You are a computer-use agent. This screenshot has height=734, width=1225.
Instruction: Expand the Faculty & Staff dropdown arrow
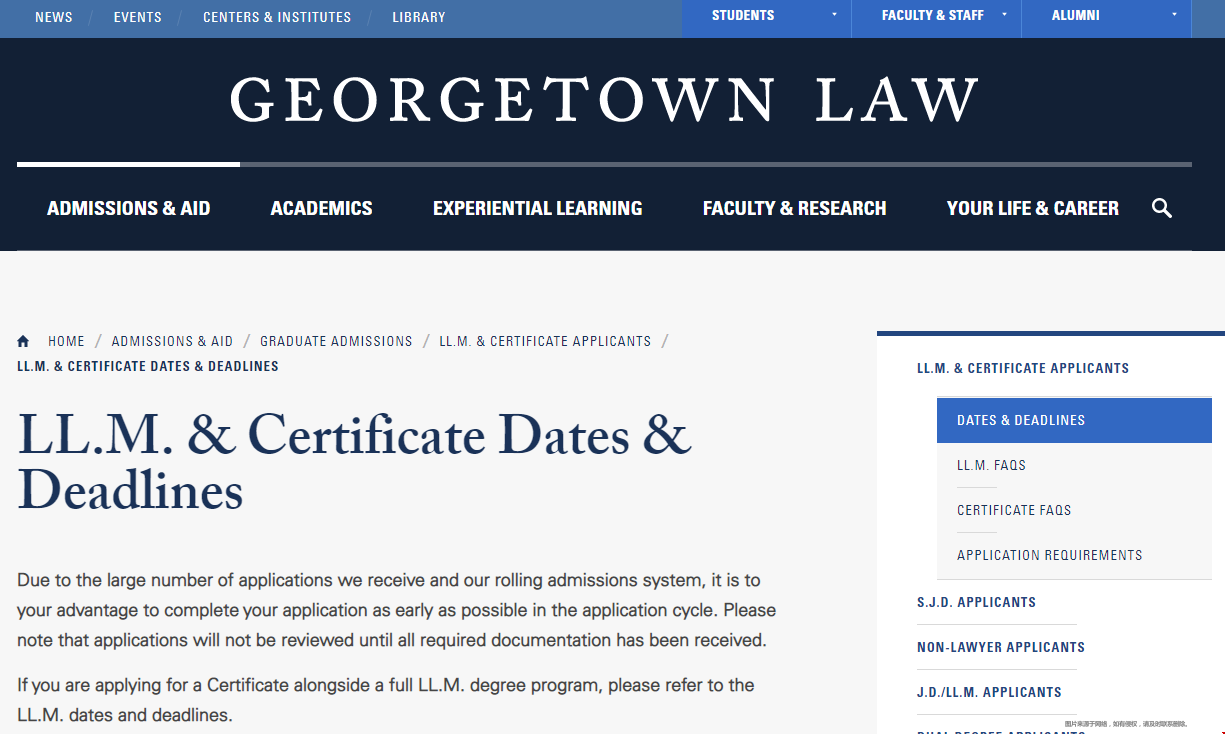[1004, 15]
